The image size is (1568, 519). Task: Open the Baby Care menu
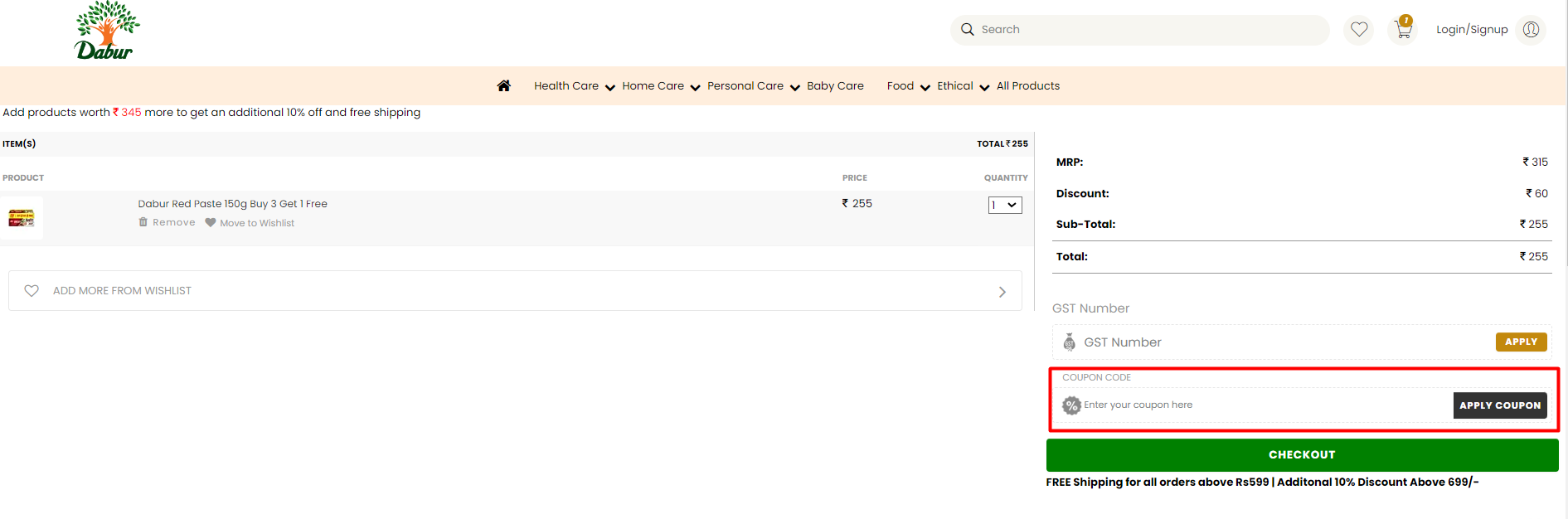click(835, 86)
